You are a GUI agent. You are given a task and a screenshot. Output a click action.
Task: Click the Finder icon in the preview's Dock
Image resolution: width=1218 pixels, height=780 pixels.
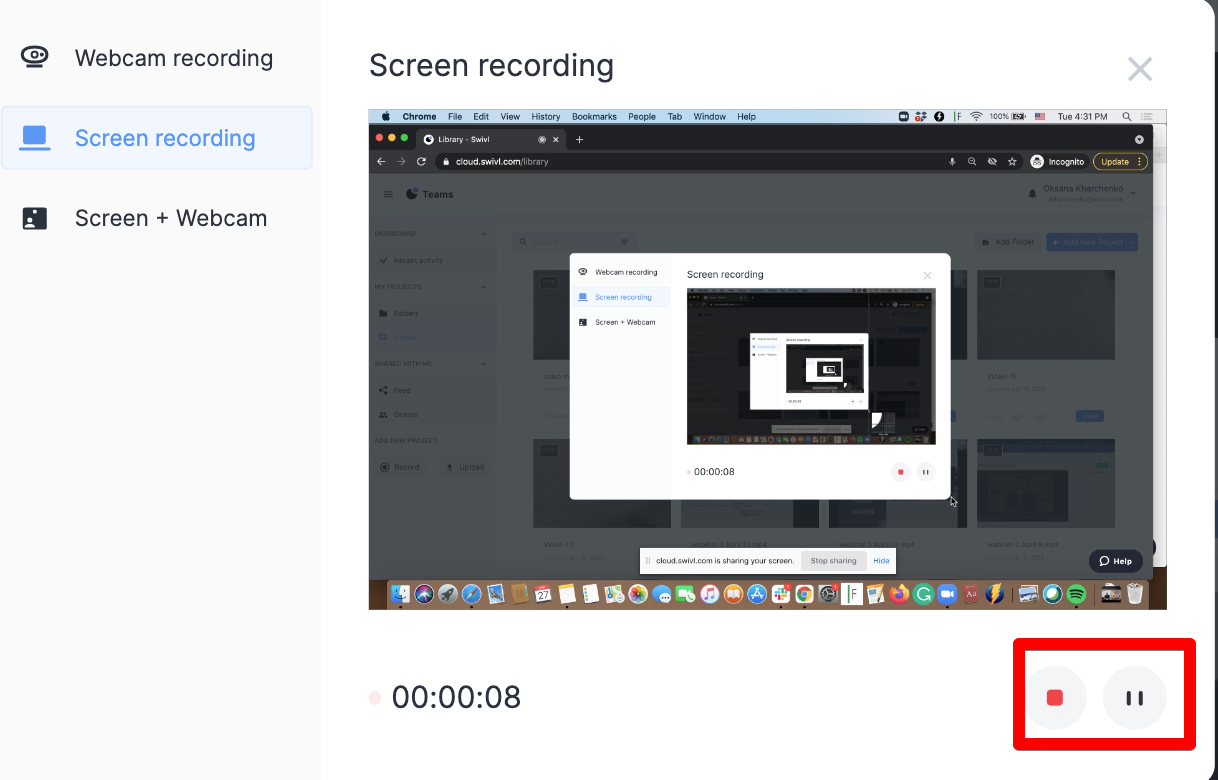tap(401, 594)
